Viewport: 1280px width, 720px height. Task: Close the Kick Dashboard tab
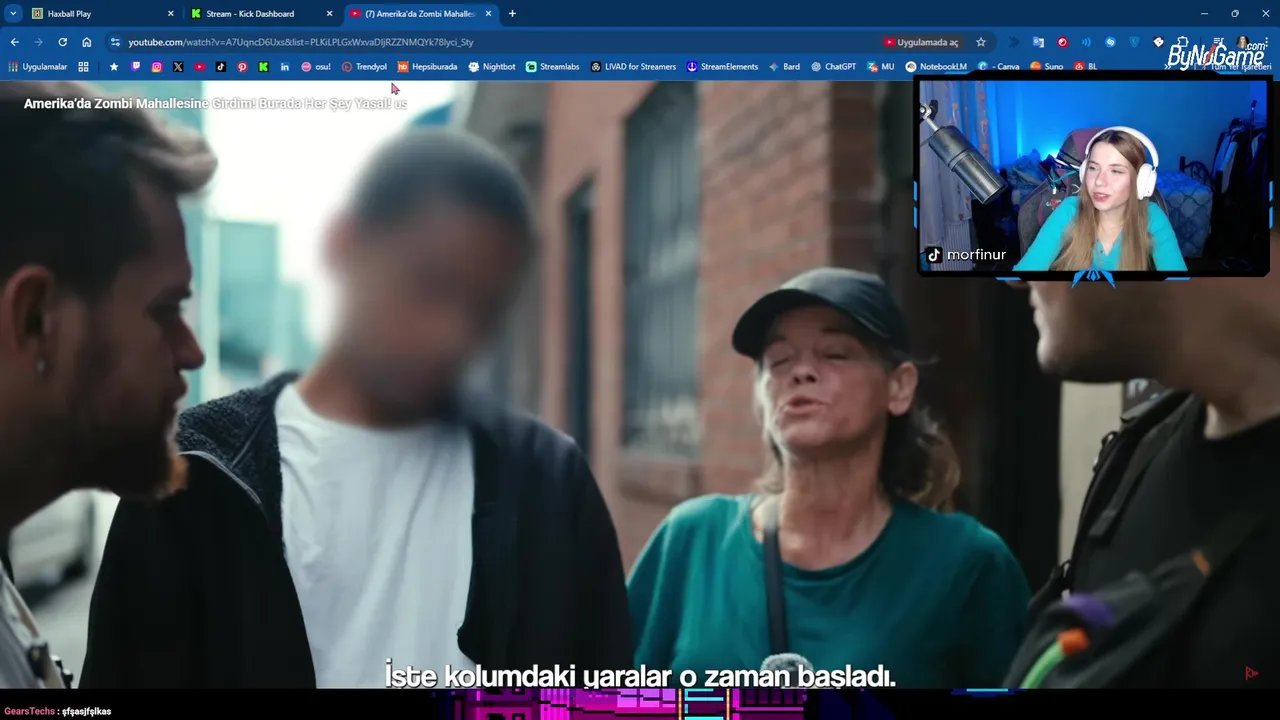coord(329,13)
